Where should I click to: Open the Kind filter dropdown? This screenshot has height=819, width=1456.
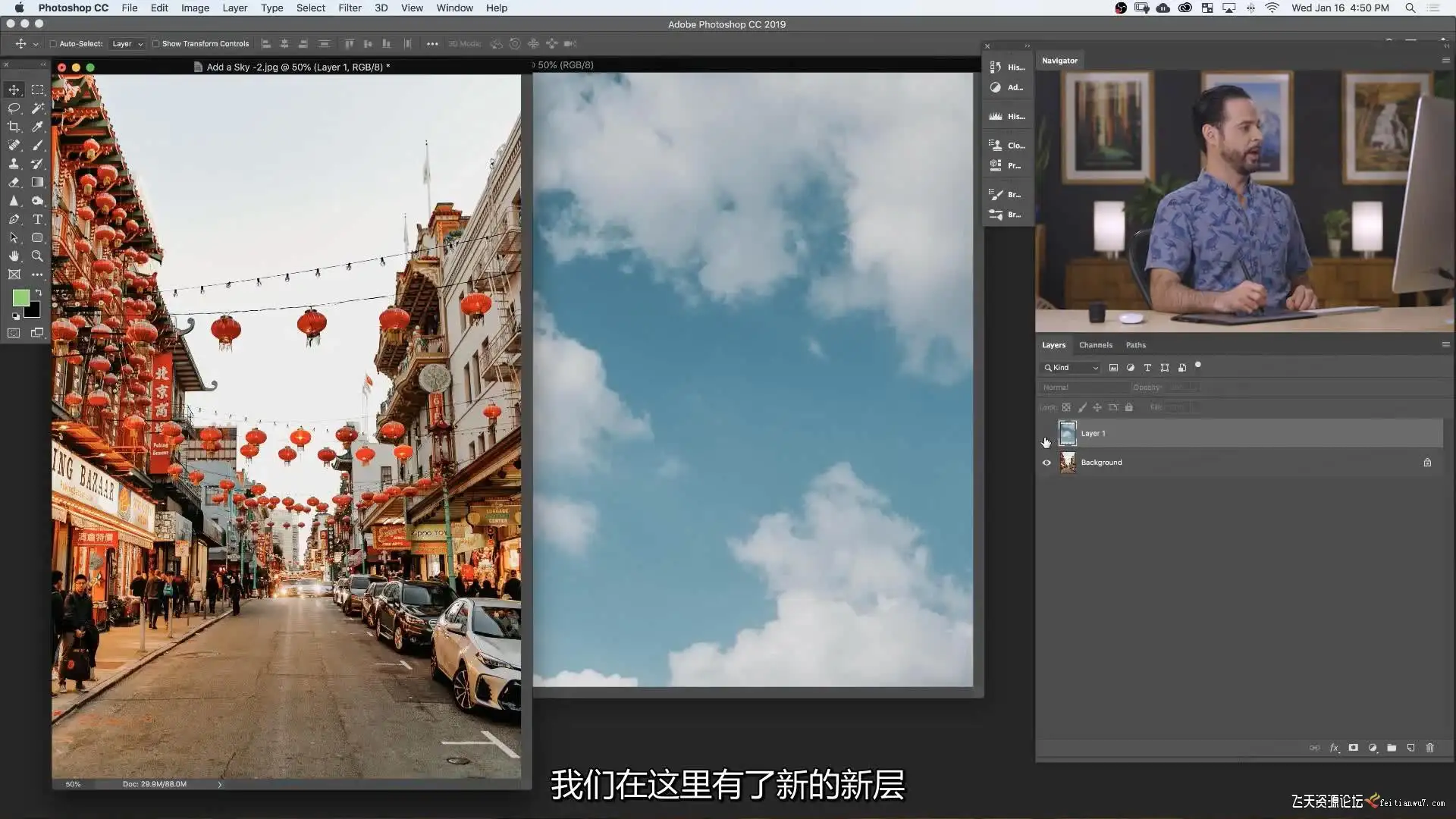(1071, 368)
